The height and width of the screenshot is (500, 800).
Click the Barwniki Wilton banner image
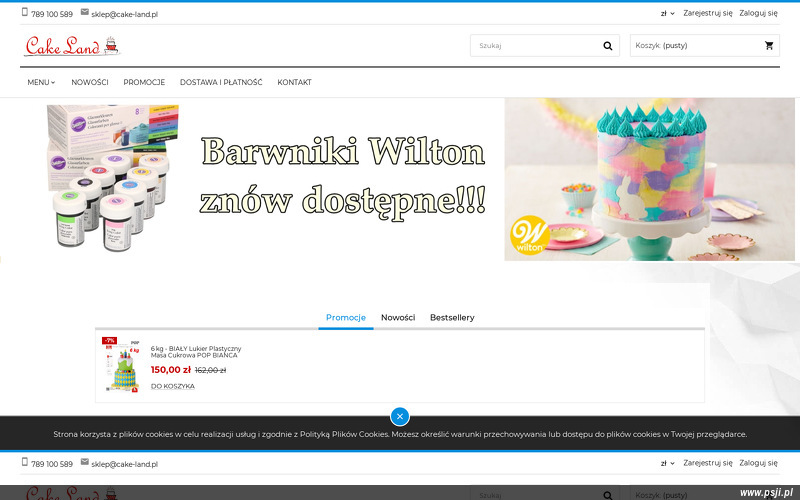pyautogui.click(x=400, y=179)
